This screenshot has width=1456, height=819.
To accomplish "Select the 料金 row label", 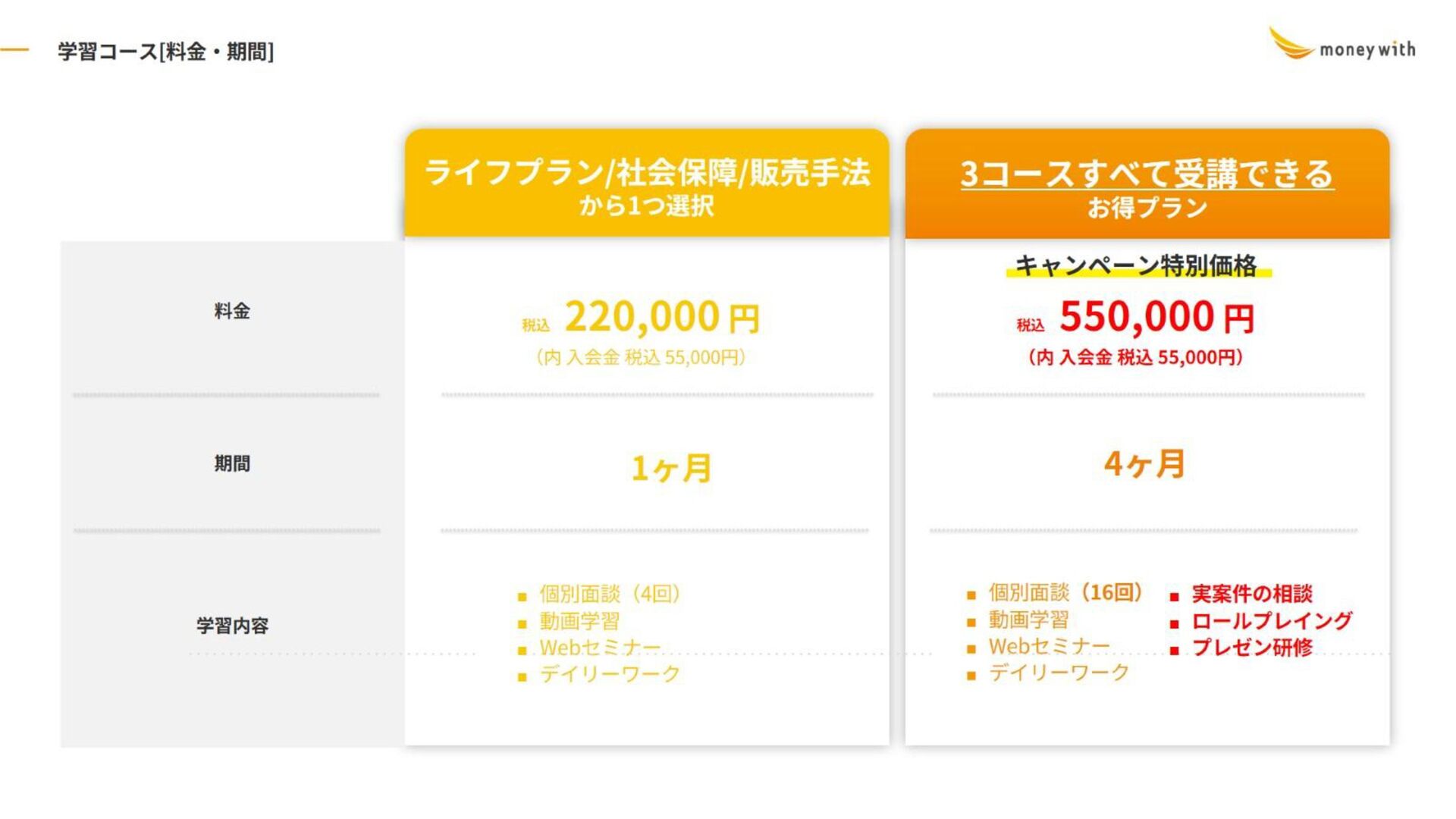I will coord(232,311).
